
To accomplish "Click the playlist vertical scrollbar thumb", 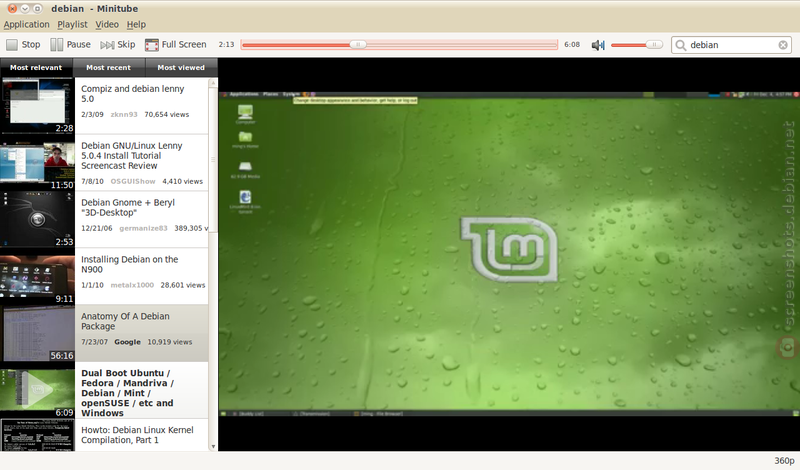I will click(x=213, y=159).
